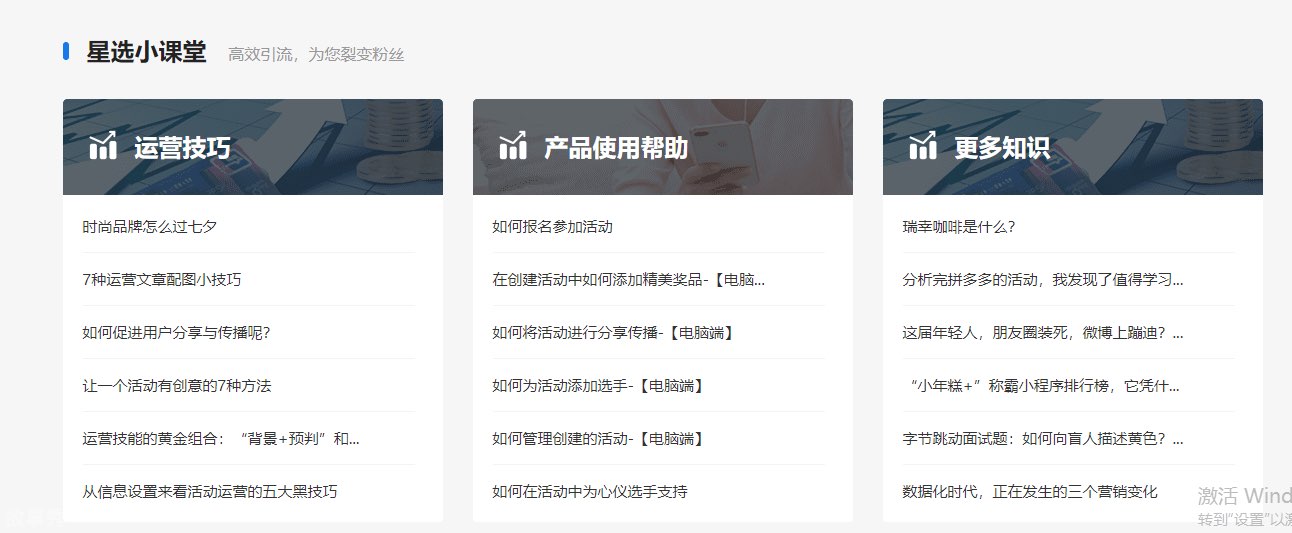This screenshot has width=1292, height=533.
Task: Open the 运营技巧 category header
Action: click(253, 147)
